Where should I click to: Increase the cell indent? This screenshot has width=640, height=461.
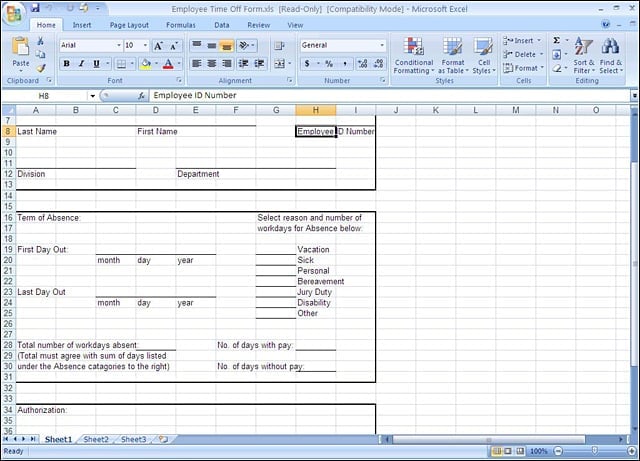tap(259, 63)
